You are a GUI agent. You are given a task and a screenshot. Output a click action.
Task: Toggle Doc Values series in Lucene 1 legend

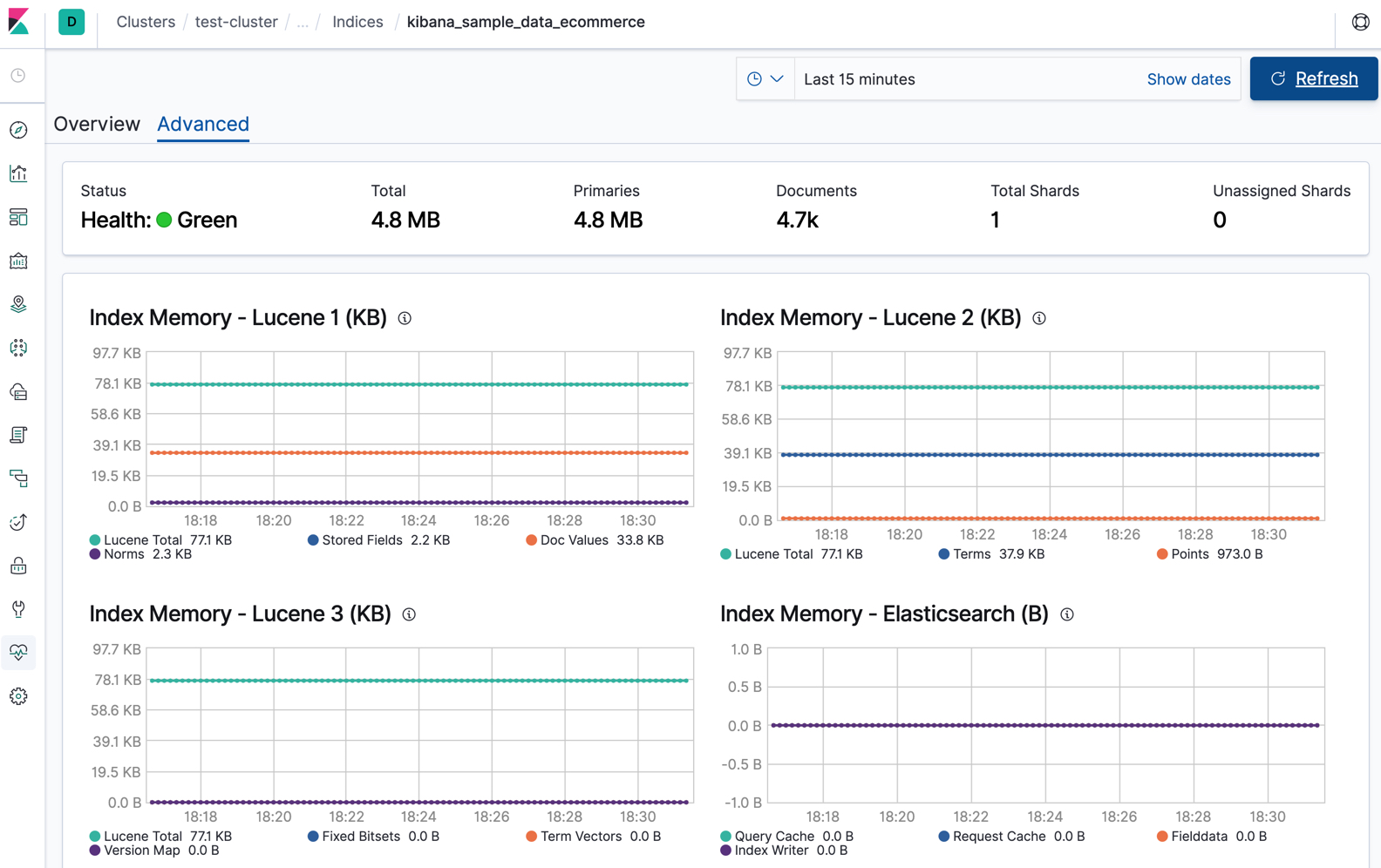[x=573, y=540]
